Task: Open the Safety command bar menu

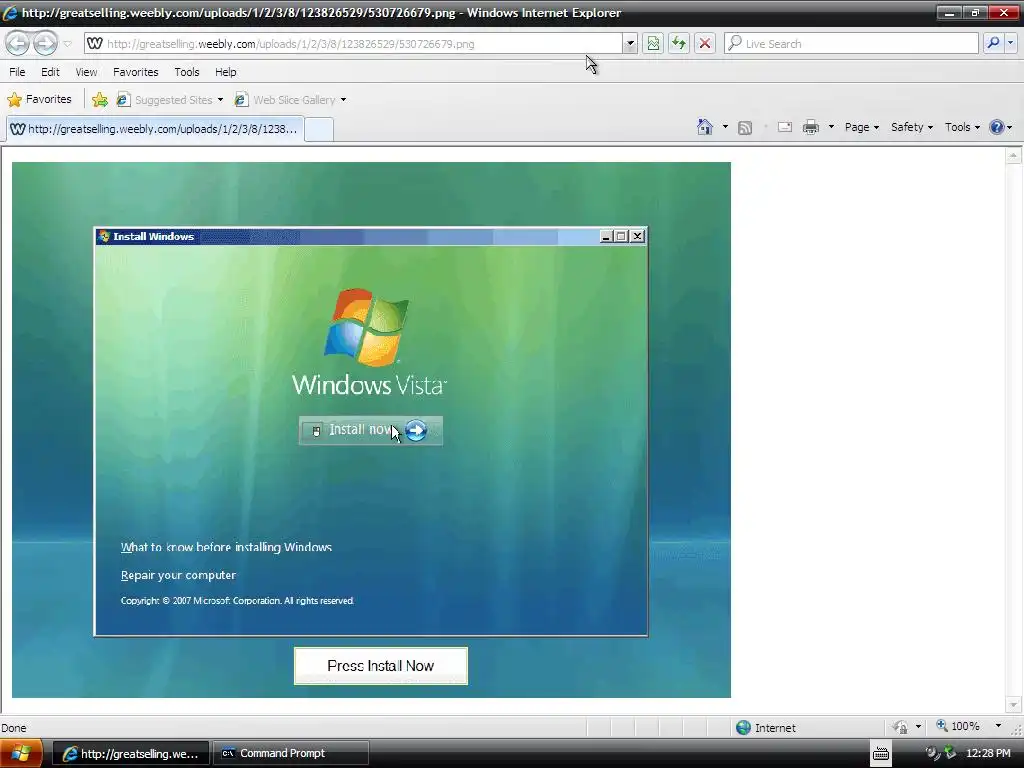Action: coord(912,127)
